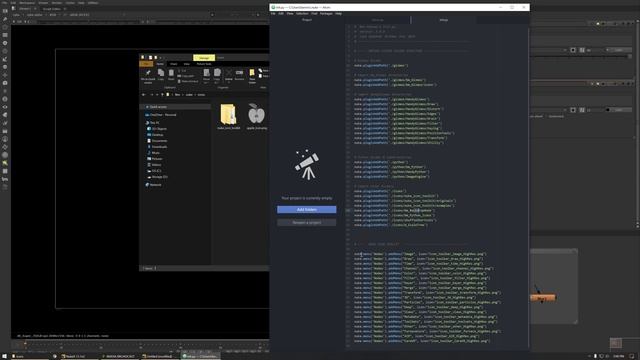
Task: Open Atom File menu
Action: coord(273,13)
